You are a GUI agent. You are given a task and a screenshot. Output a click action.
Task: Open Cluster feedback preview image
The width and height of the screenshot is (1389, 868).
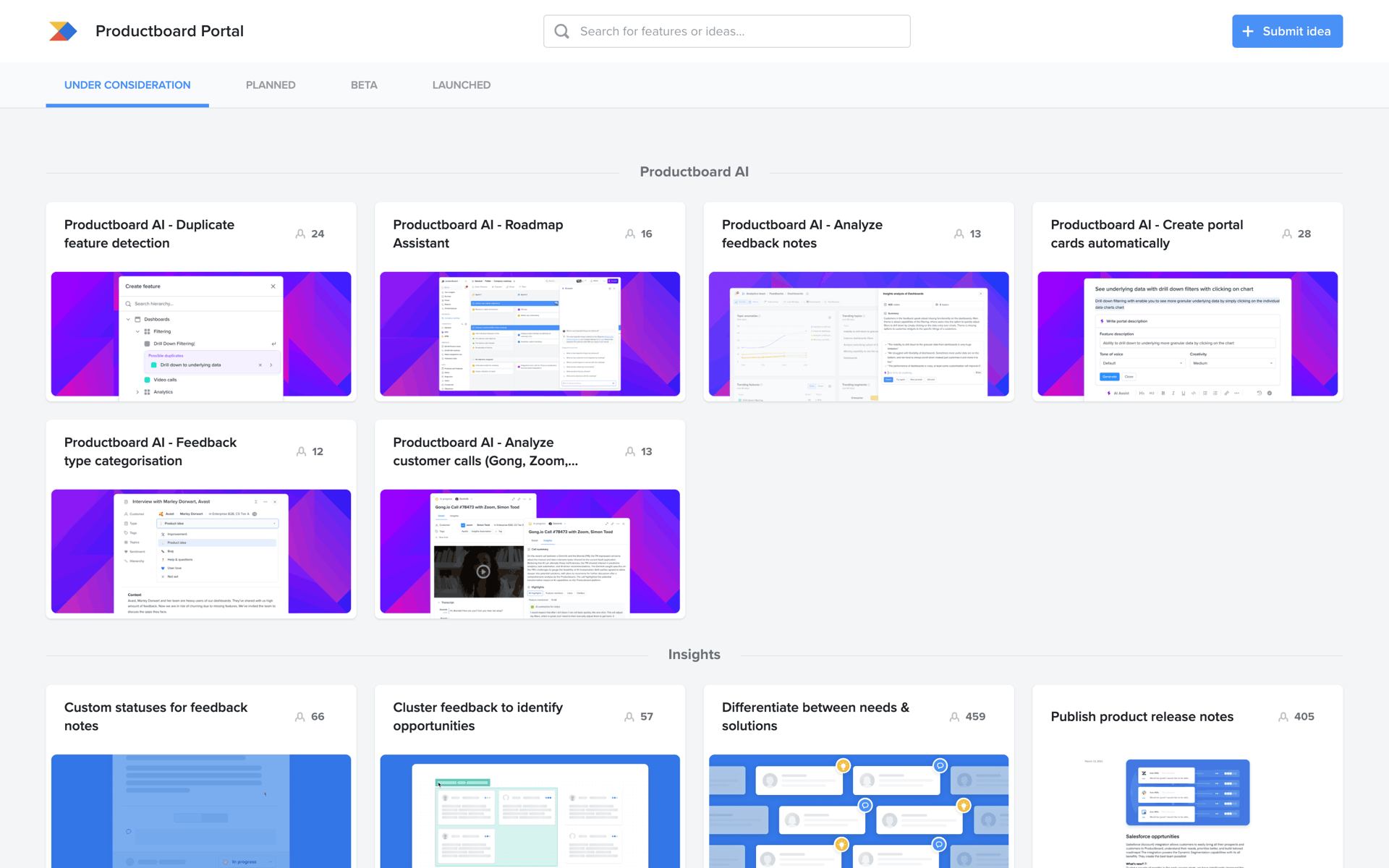[530, 811]
